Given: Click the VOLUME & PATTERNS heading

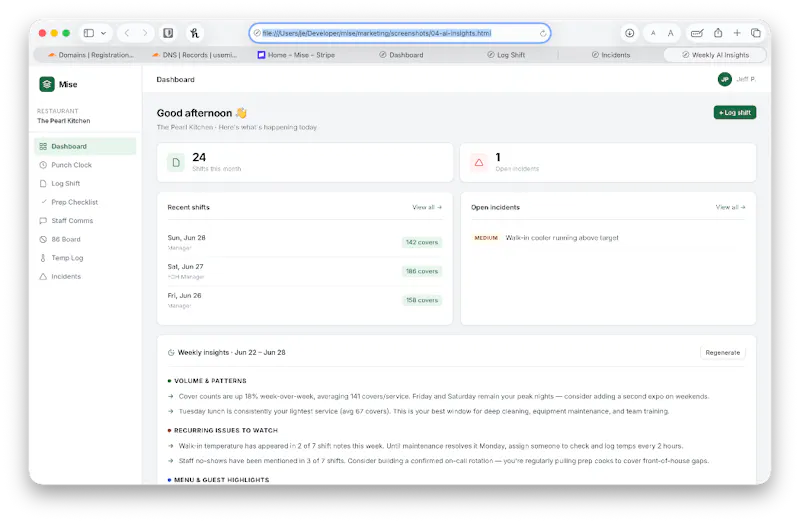Looking at the screenshot, I should tap(210, 381).
